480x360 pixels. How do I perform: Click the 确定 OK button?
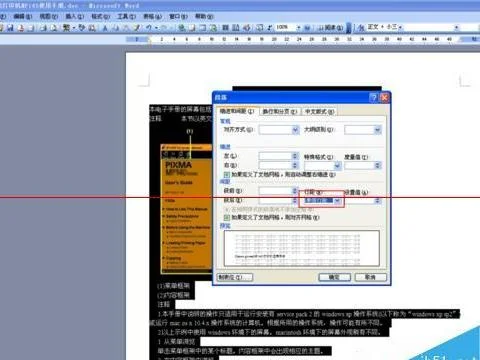(334, 277)
